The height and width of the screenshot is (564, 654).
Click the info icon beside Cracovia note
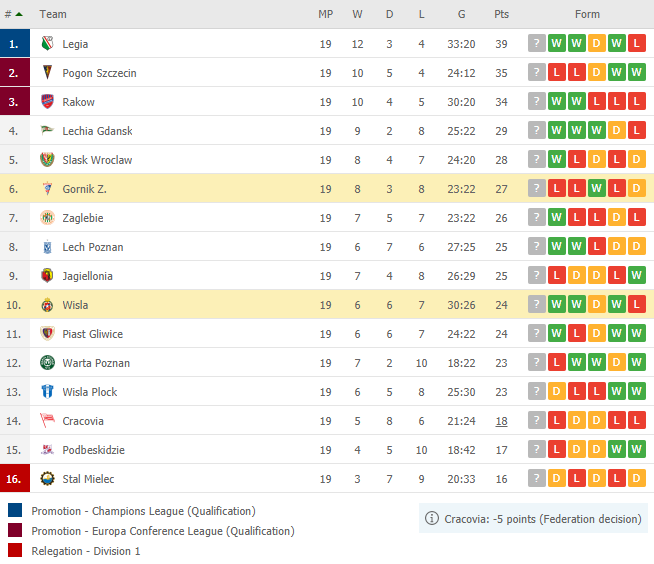(432, 519)
